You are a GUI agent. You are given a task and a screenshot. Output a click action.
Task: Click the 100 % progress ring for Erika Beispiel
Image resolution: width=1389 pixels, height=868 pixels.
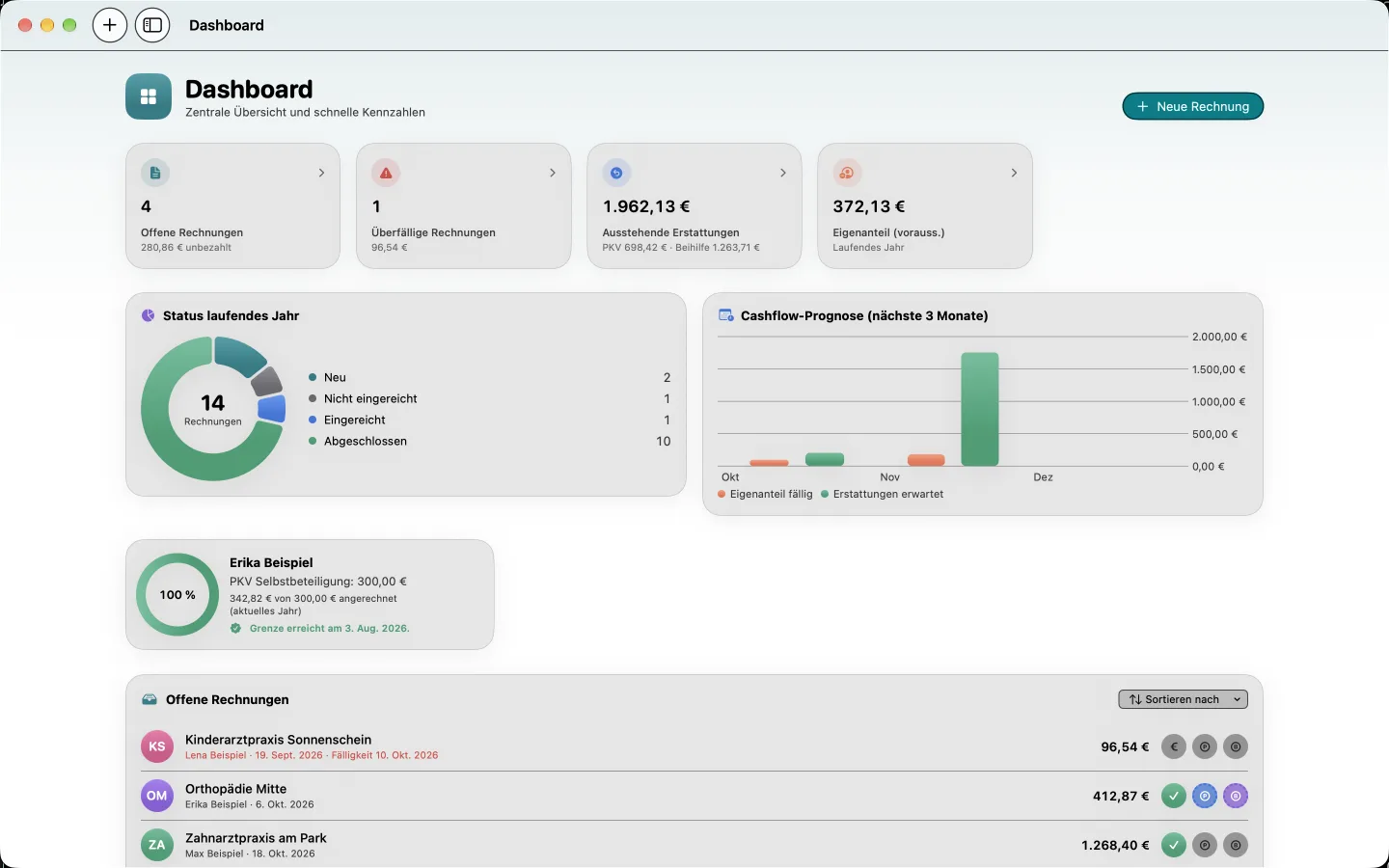point(177,594)
